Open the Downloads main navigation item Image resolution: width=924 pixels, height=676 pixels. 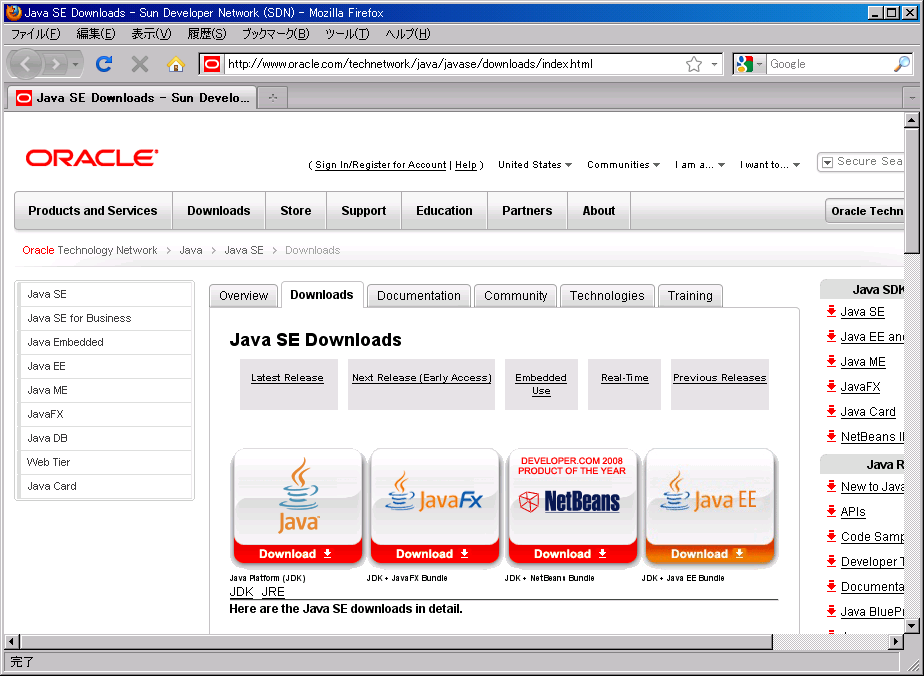point(219,210)
